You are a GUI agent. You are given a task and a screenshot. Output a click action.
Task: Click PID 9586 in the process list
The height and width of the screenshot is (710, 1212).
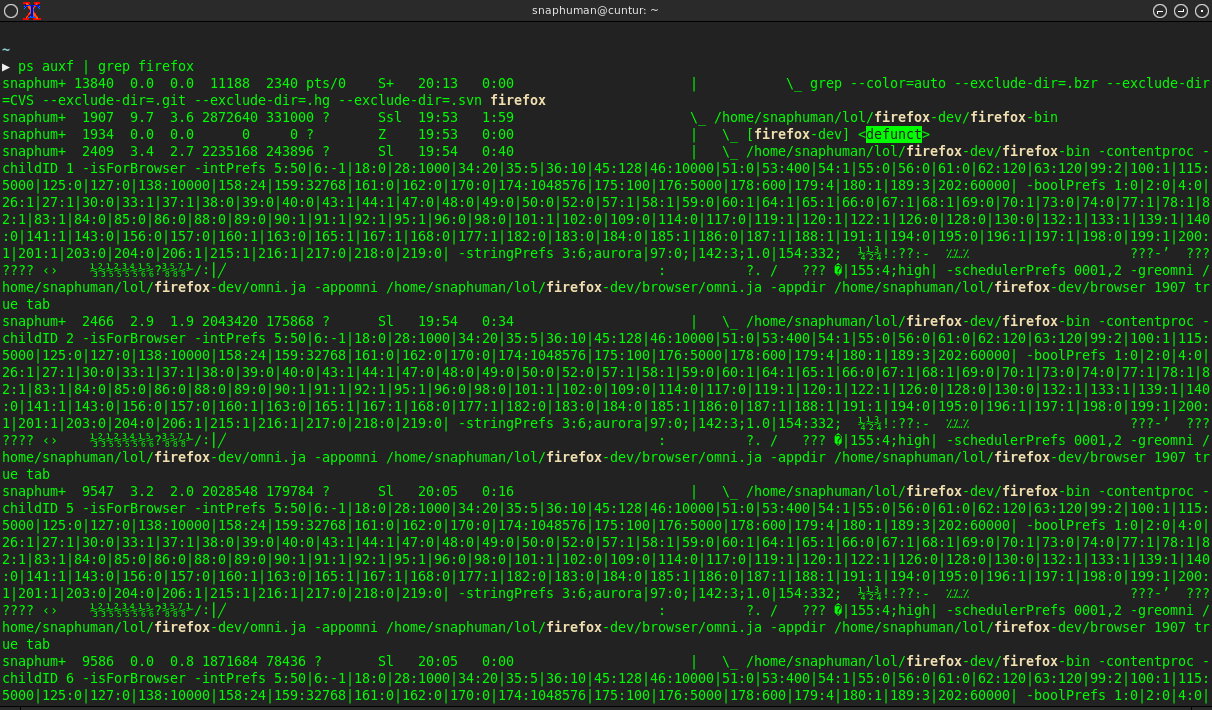98,661
